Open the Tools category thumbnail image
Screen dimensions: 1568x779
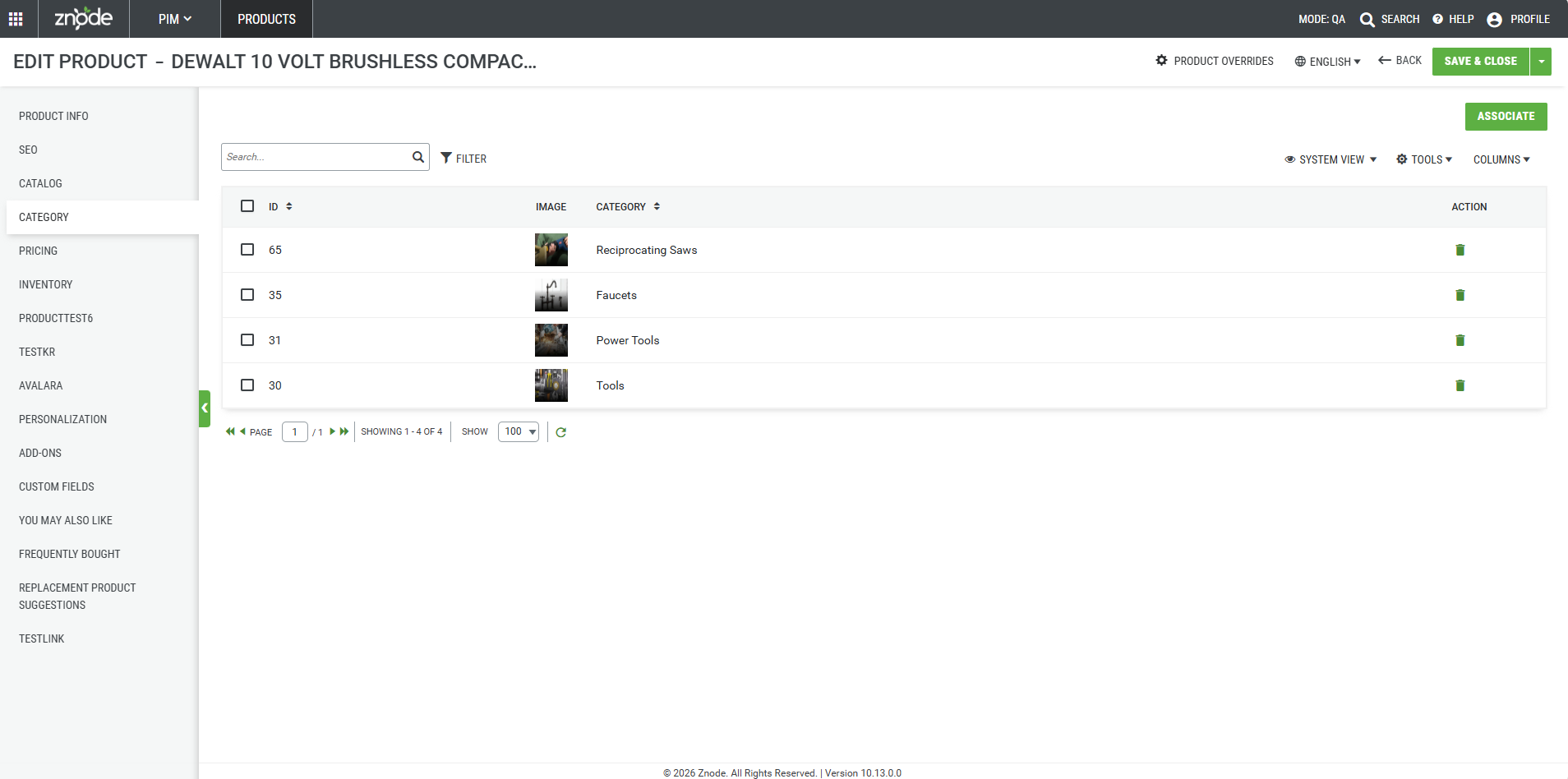tap(551, 385)
